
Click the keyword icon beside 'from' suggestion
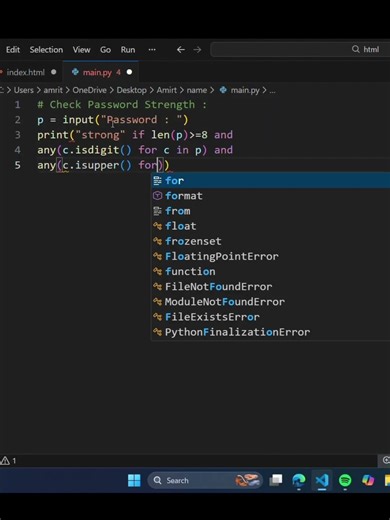tap(157, 211)
